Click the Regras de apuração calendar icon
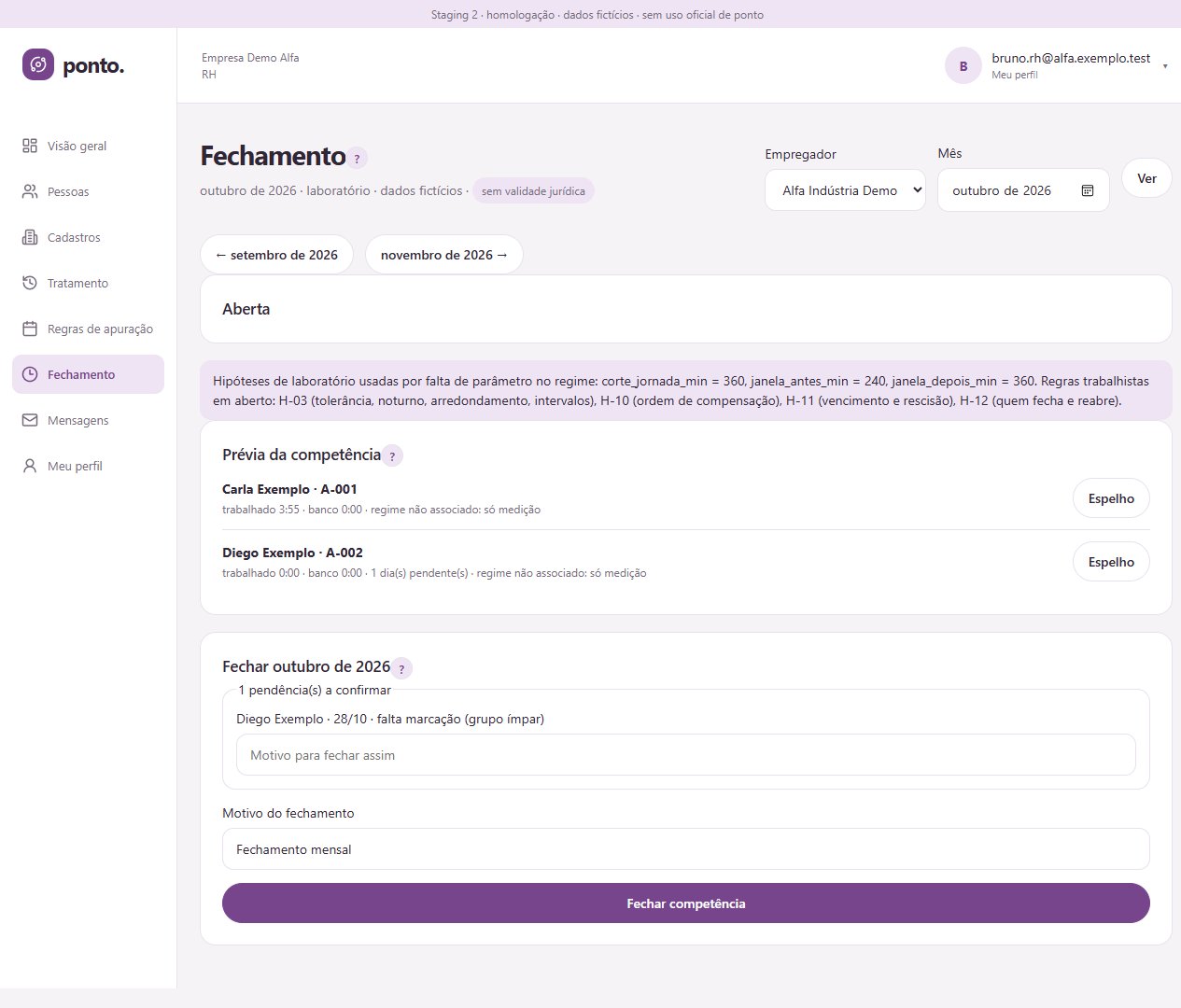Image resolution: width=1181 pixels, height=1008 pixels. pyautogui.click(x=30, y=329)
